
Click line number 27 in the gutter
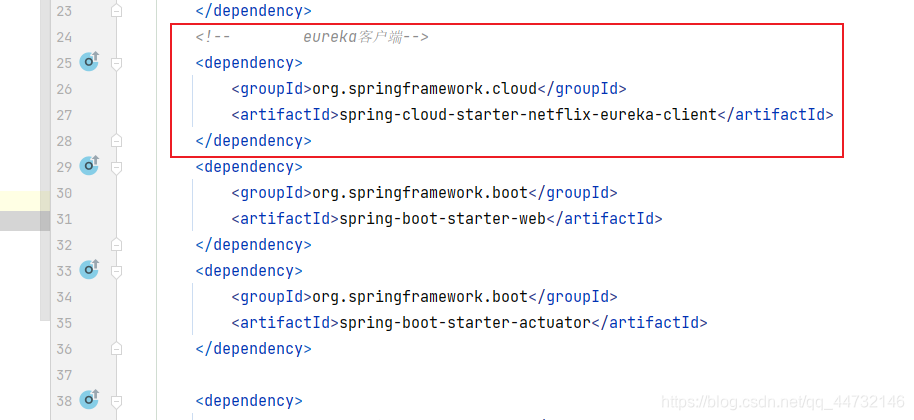[64, 115]
